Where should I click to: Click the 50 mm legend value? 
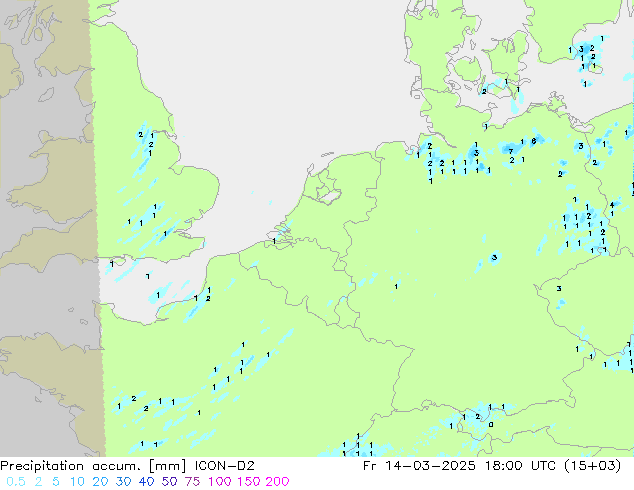(169, 482)
